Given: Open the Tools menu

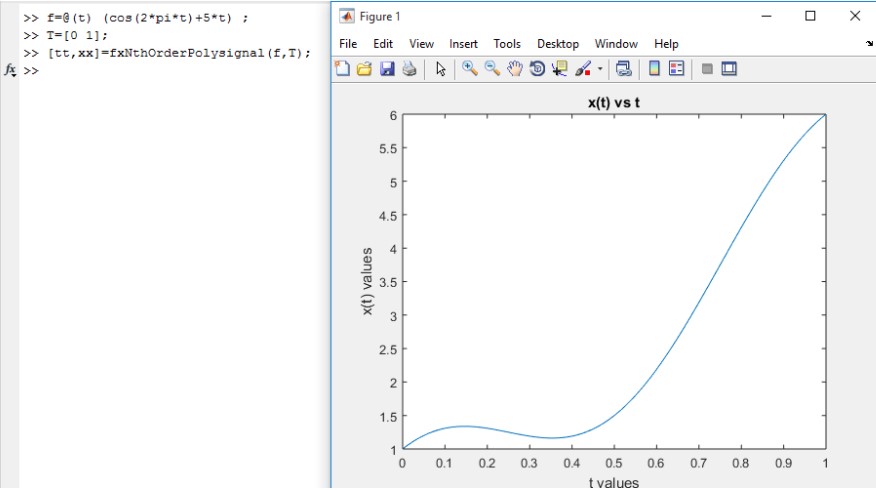Looking at the screenshot, I should click(507, 44).
